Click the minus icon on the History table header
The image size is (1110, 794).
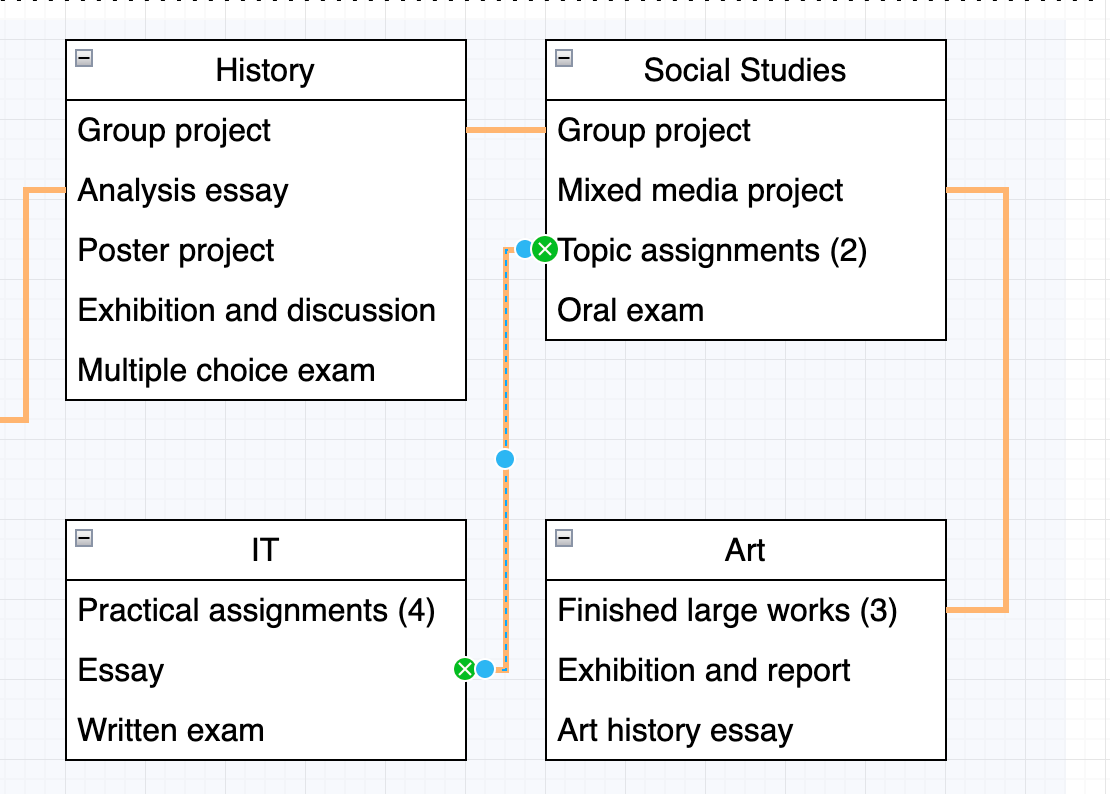[x=84, y=57]
